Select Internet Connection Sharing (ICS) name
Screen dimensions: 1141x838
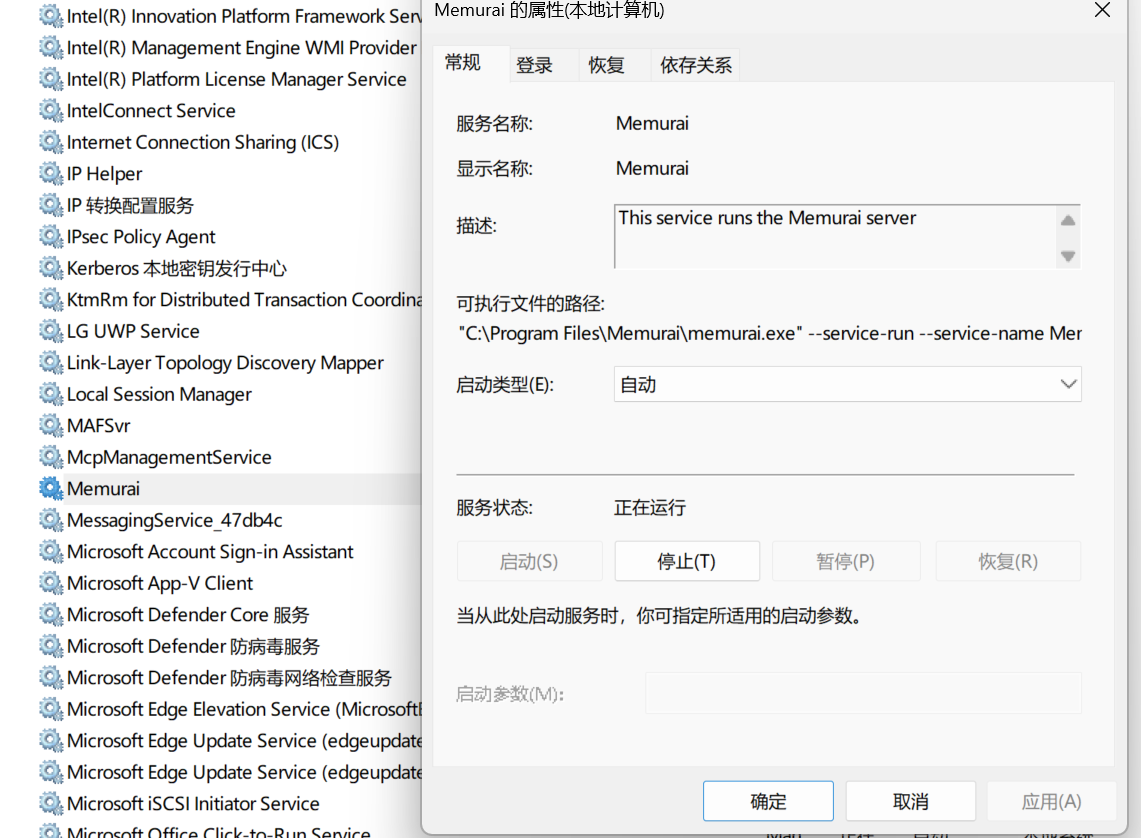coord(203,142)
